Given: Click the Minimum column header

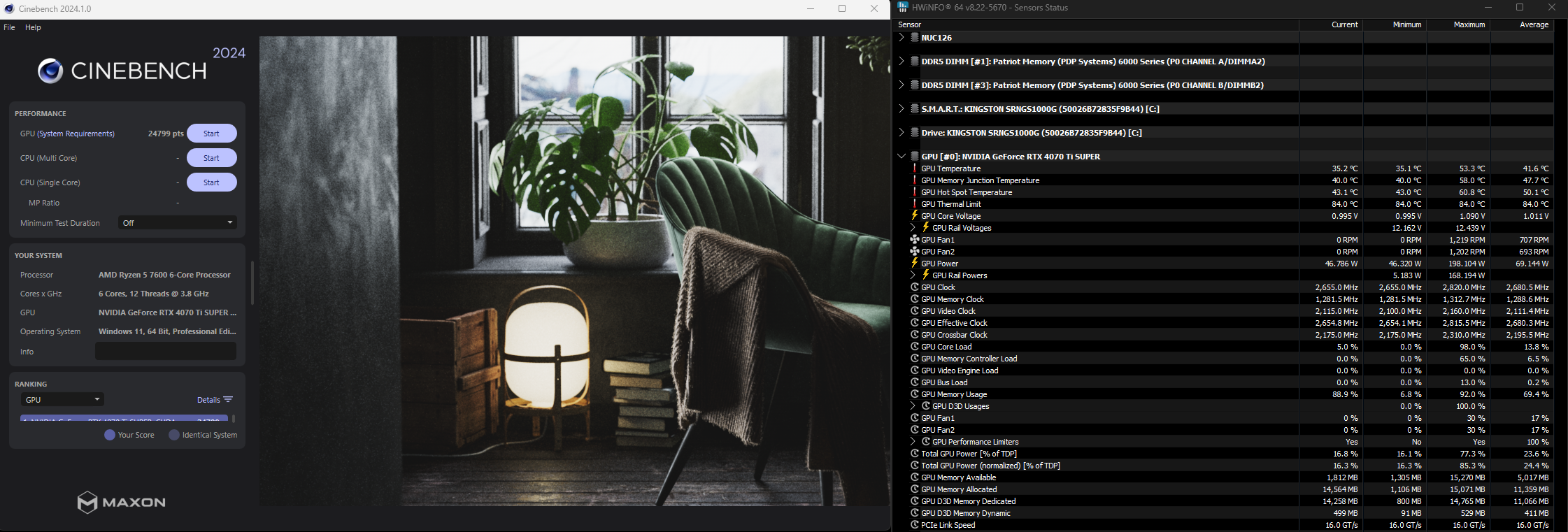Looking at the screenshot, I should [1395, 24].
